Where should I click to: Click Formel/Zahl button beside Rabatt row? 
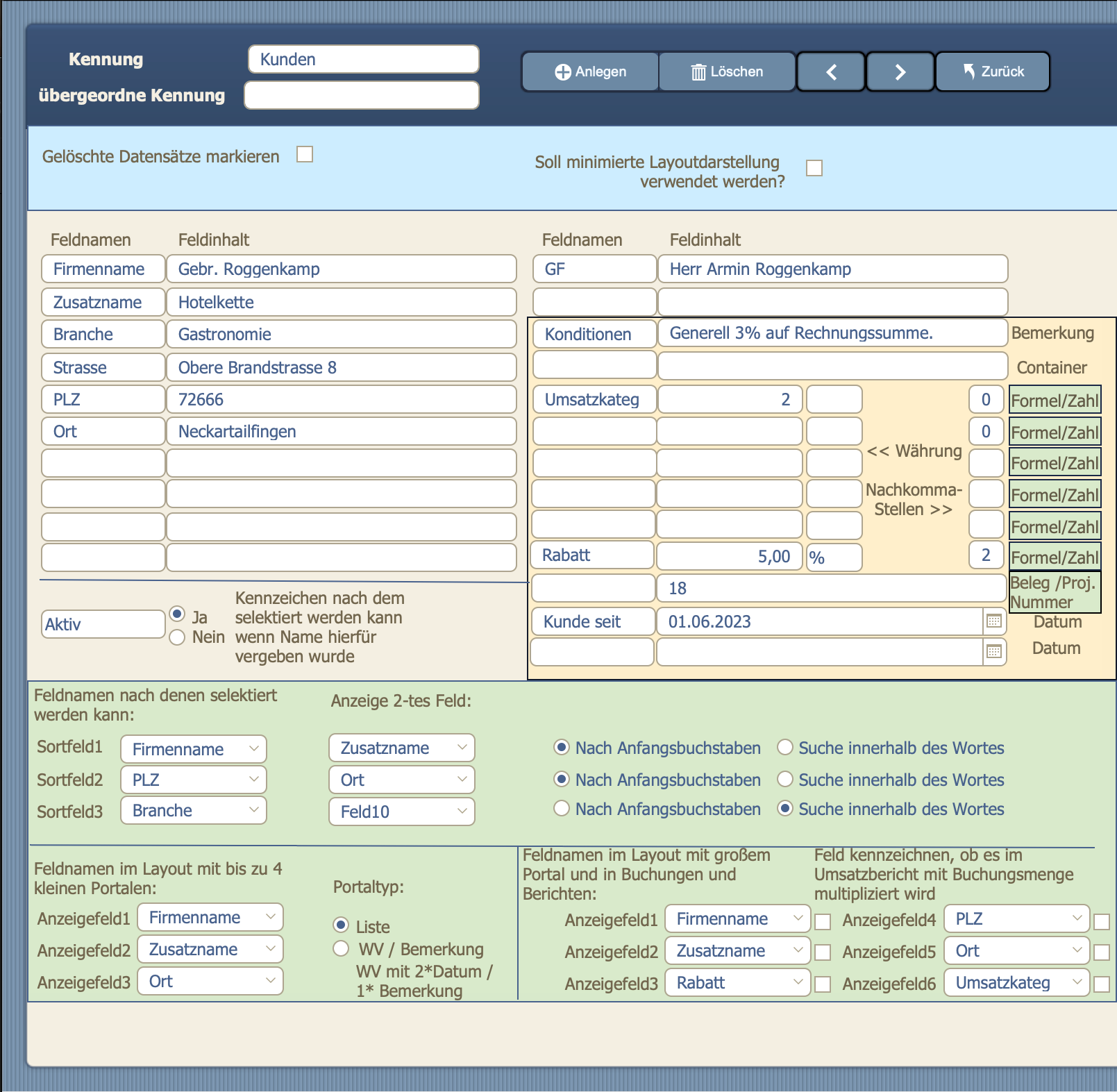click(1055, 557)
